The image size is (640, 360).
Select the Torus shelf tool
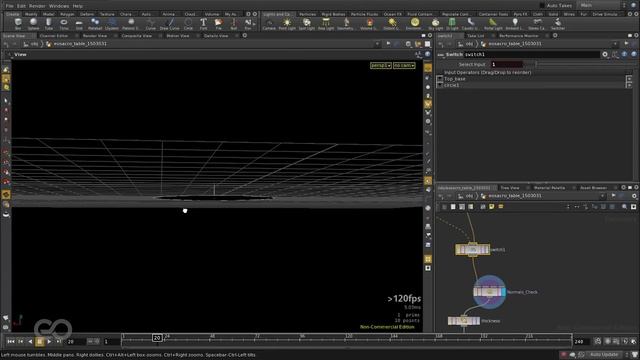pyautogui.click(x=64, y=24)
